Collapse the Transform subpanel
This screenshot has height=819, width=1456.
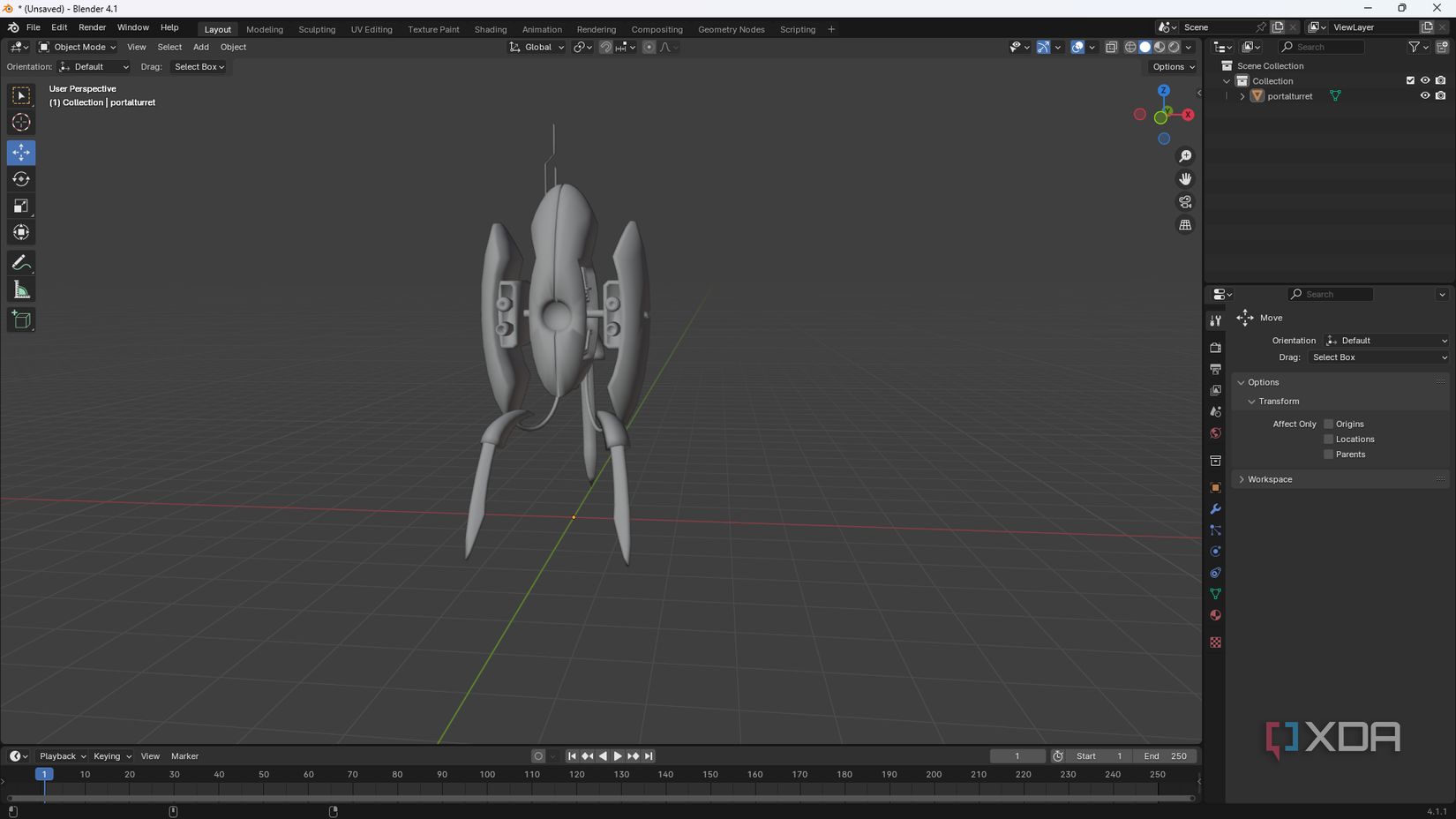tap(1251, 402)
